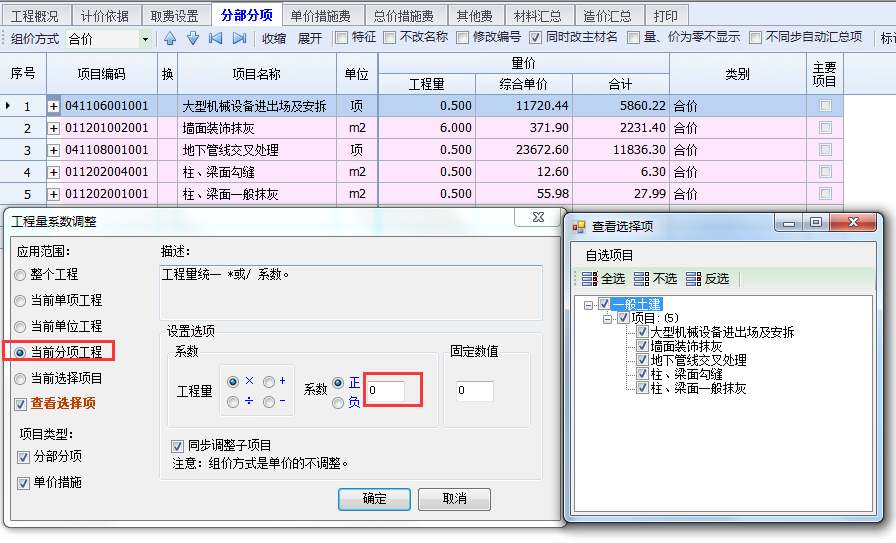The image size is (896, 543).
Task: Select the 负 negative coefficient radio button
Action: pyautogui.click(x=339, y=402)
